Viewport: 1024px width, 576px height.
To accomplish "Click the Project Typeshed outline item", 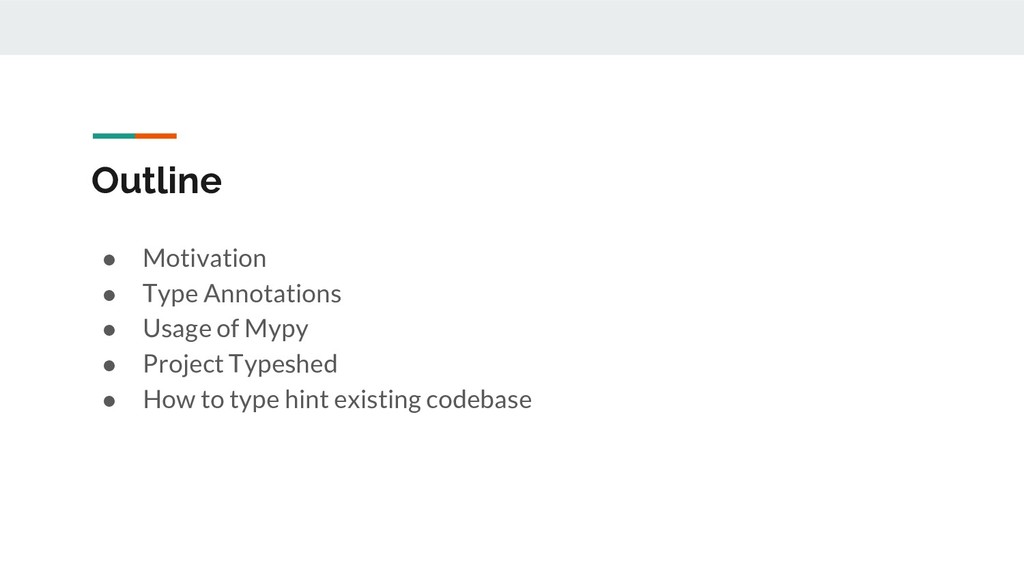I will [240, 364].
